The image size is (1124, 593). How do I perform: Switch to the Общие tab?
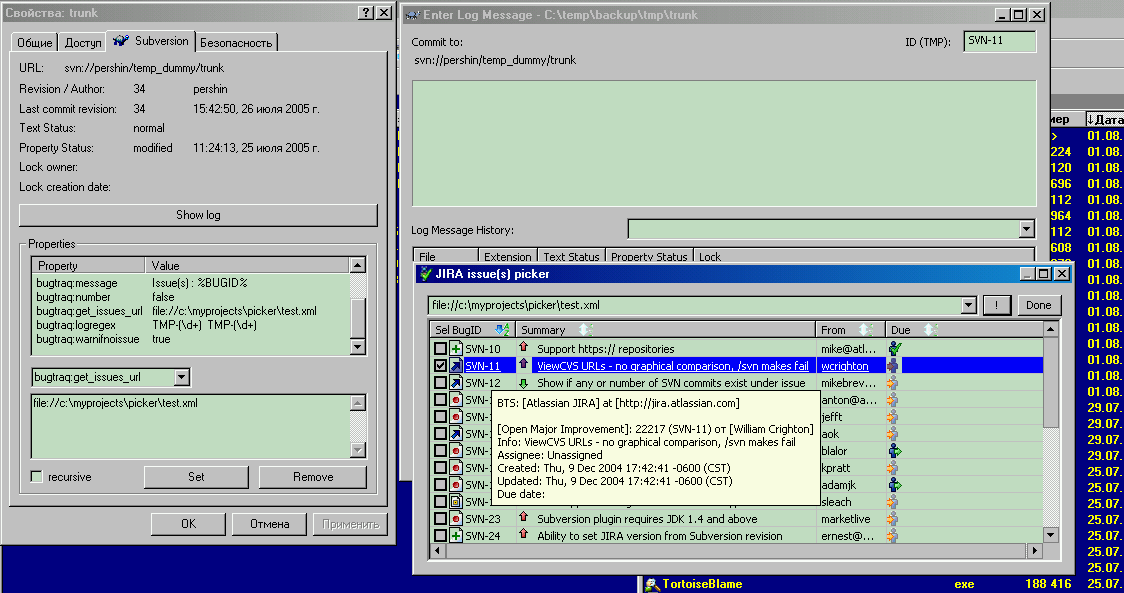point(34,43)
